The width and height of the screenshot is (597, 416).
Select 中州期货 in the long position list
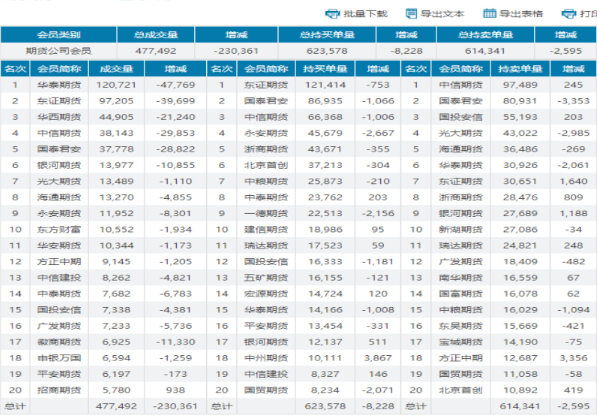266,358
